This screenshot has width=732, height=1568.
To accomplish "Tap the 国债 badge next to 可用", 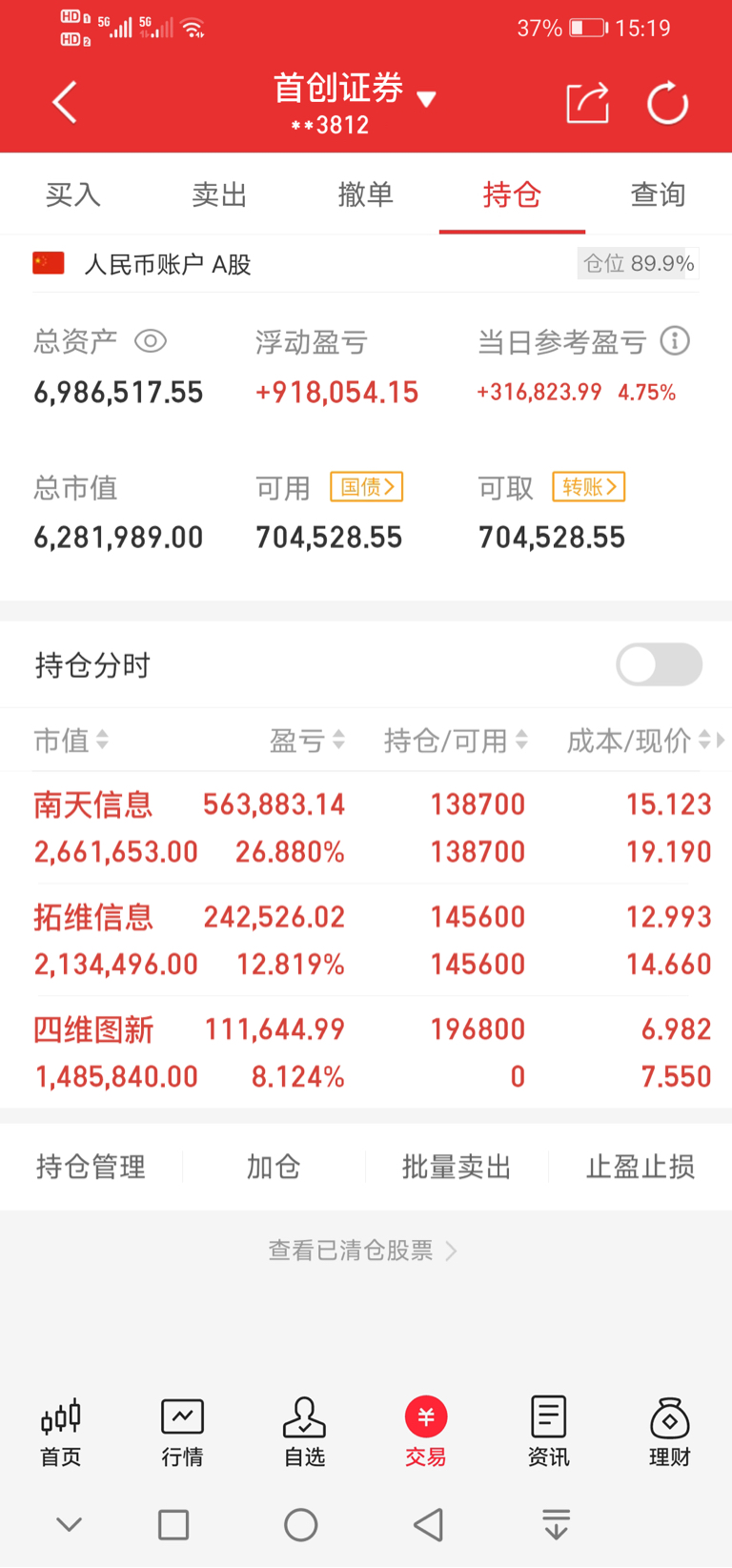I will pos(365,487).
